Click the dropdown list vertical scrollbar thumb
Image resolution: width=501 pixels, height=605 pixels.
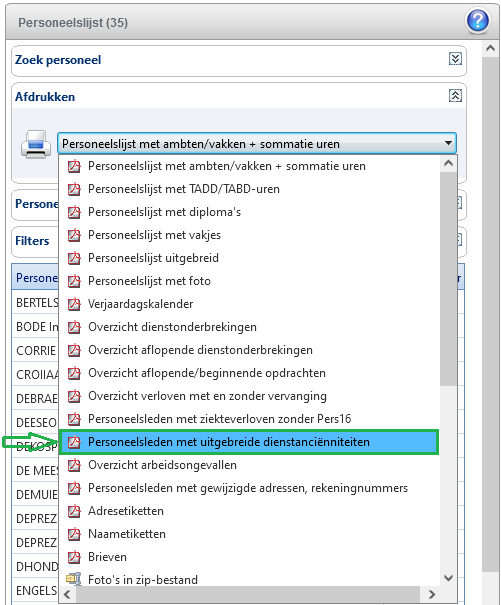pos(448,279)
